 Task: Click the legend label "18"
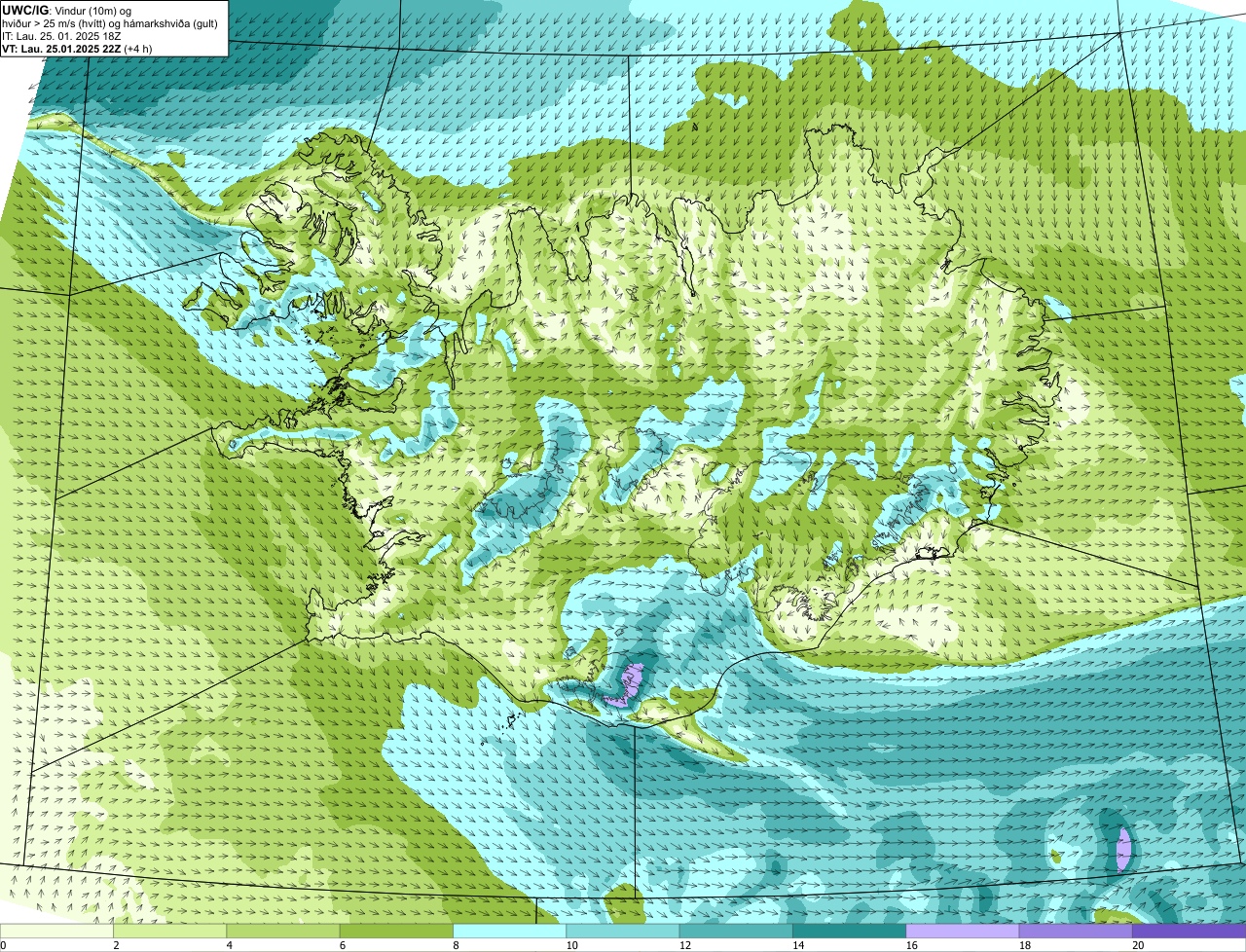[x=1025, y=945]
